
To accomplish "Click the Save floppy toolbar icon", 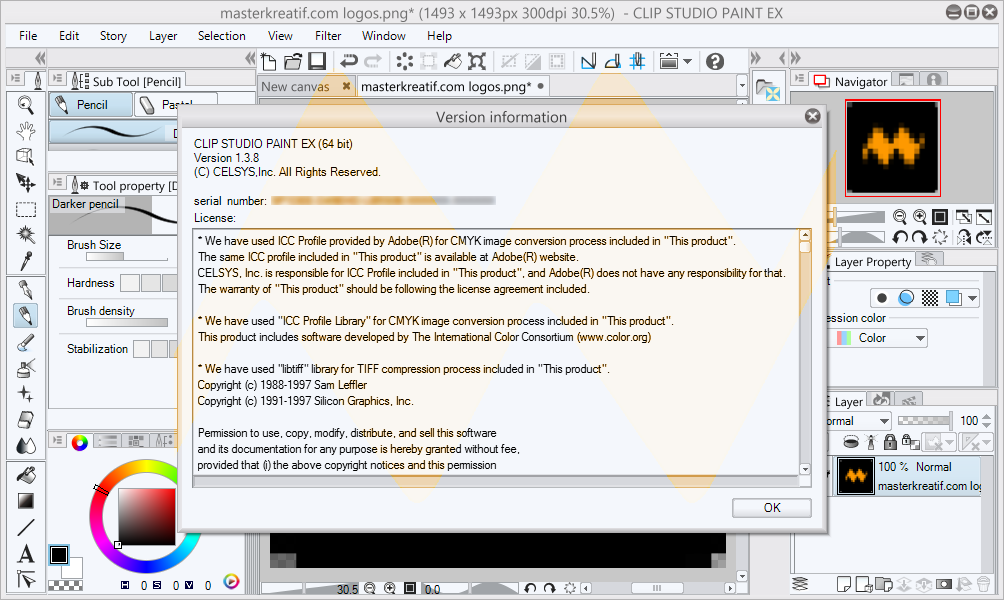I will (316, 61).
